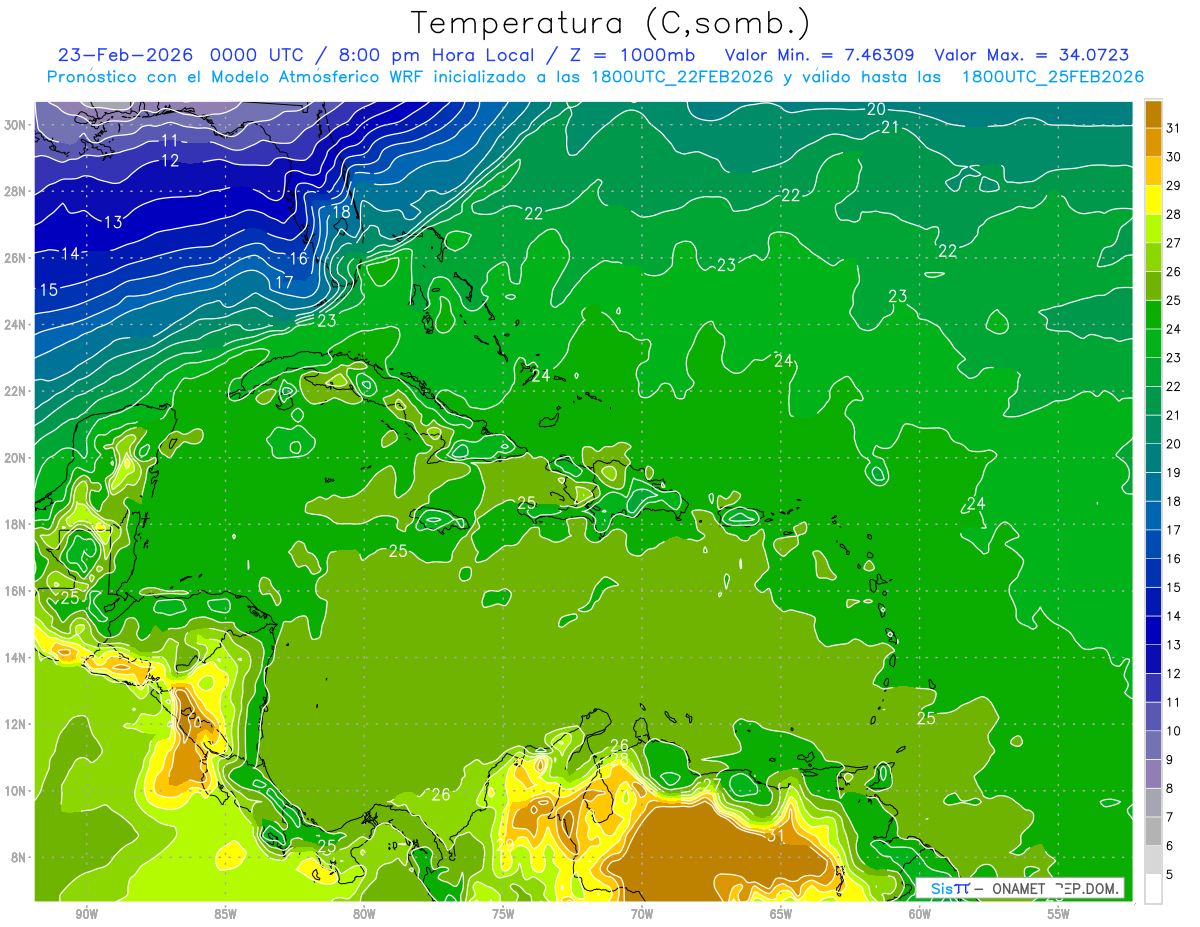Viewport: 1200px width, 927px height.
Task: Click the 14 contour label on the map
Action: [70, 254]
